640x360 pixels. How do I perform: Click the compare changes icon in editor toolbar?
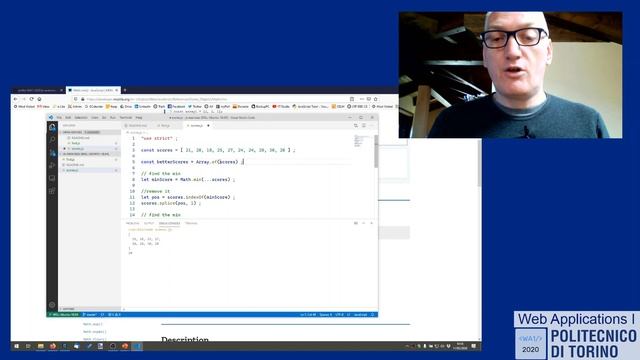(x=356, y=126)
